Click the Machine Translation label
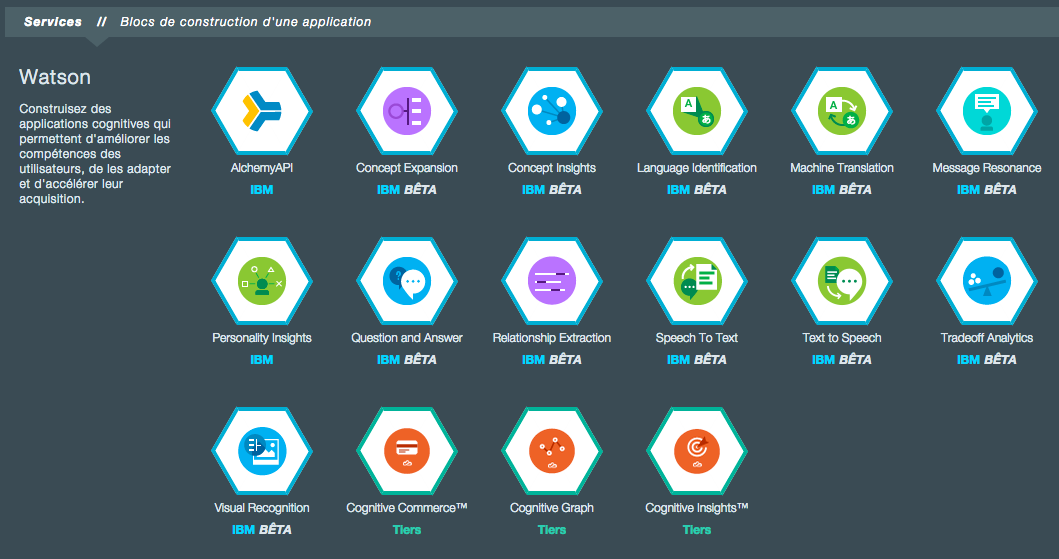The width and height of the screenshot is (1059, 559). [842, 168]
